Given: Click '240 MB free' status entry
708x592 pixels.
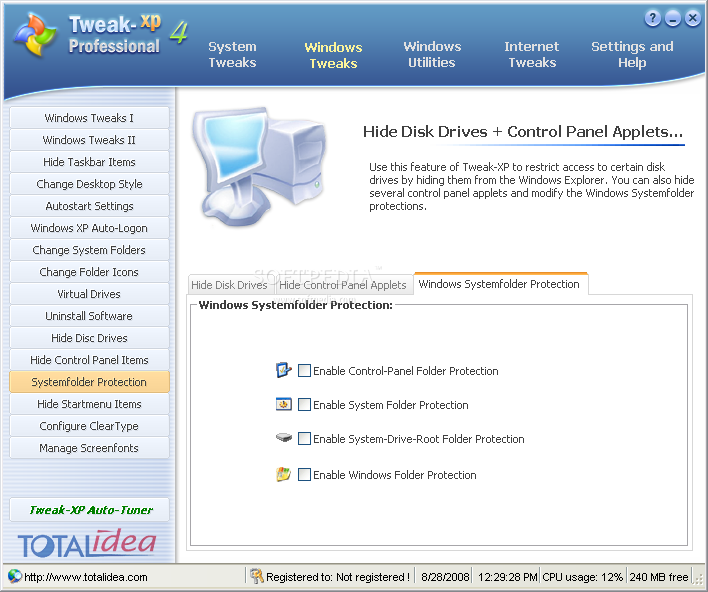Looking at the screenshot, I should pos(659,577).
